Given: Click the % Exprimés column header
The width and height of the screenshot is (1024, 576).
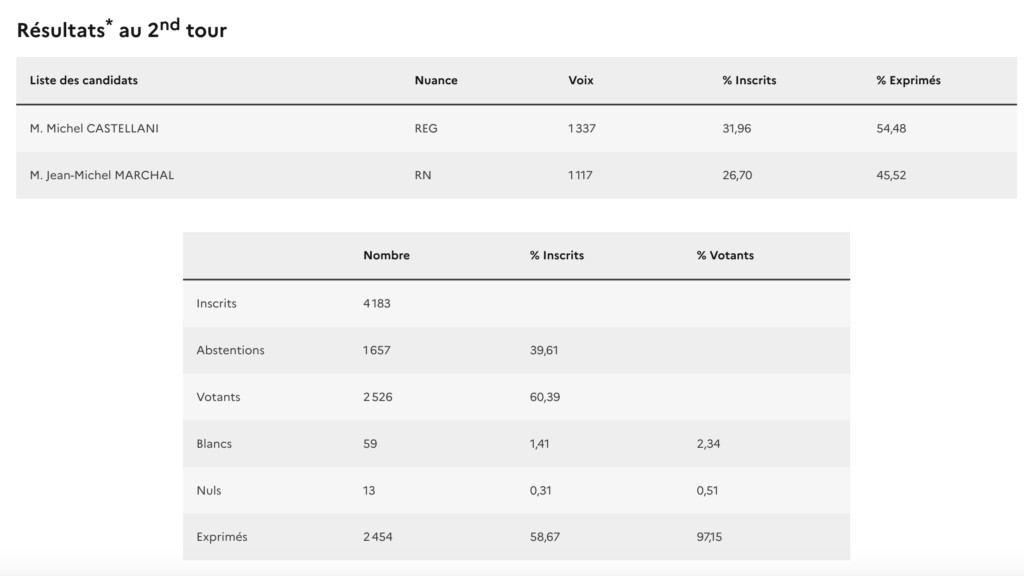Looking at the screenshot, I should tap(908, 80).
